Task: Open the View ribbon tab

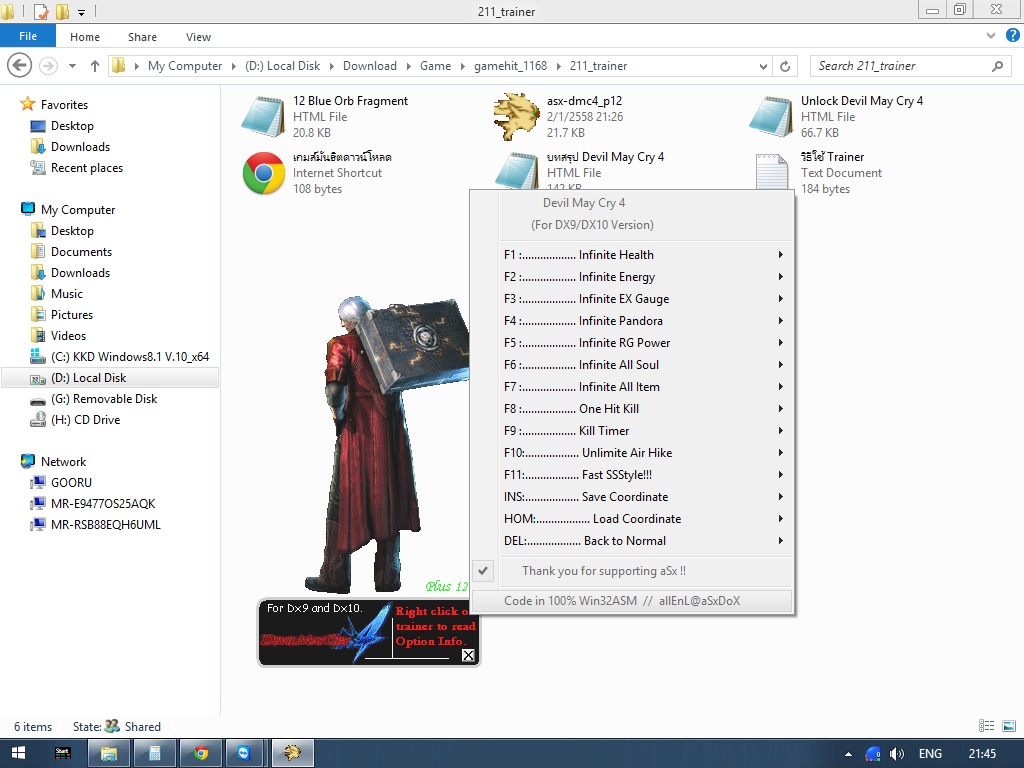Action: [x=198, y=37]
